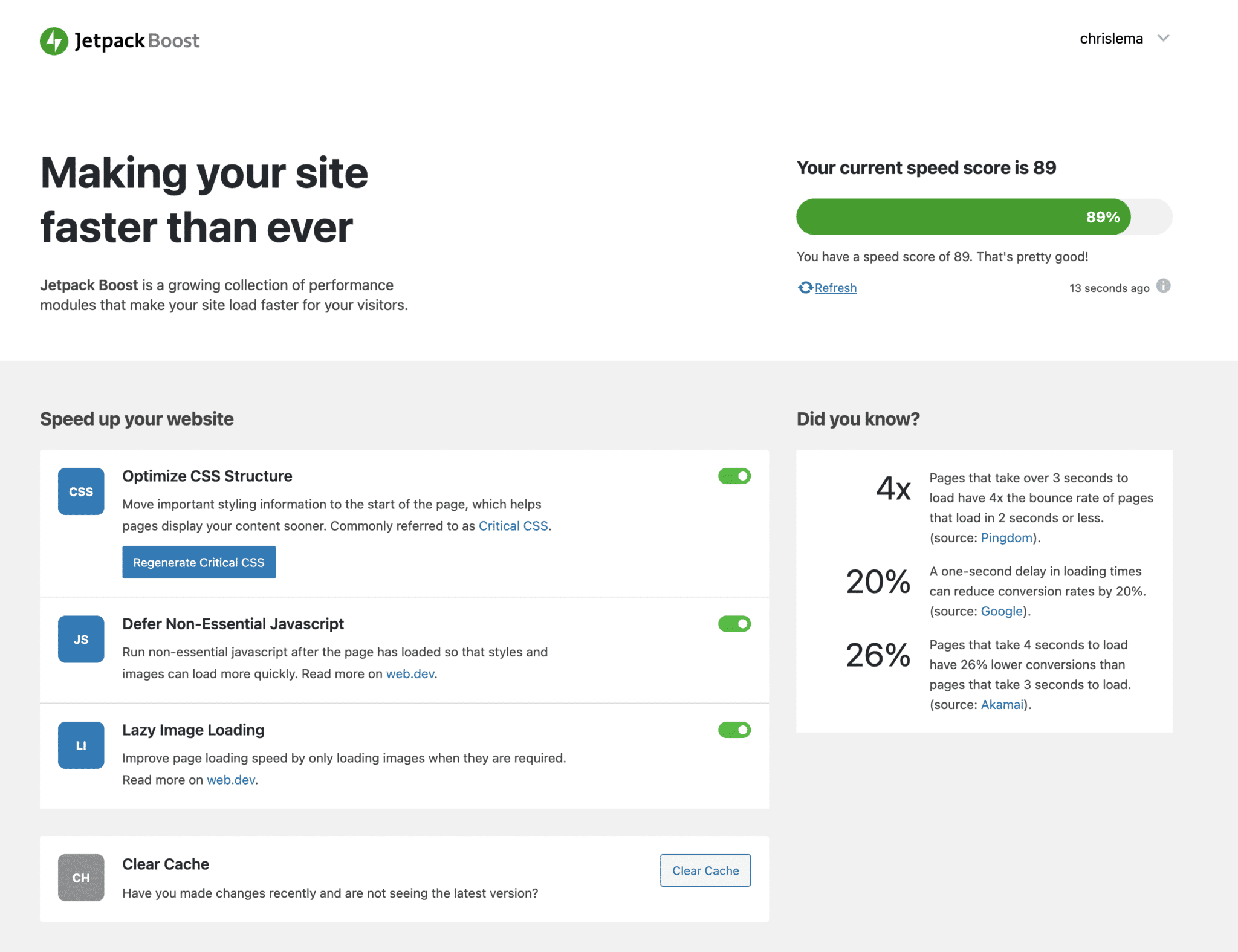Click the Jetpack lightning bolt logo icon
The image size is (1238, 952).
[x=54, y=41]
